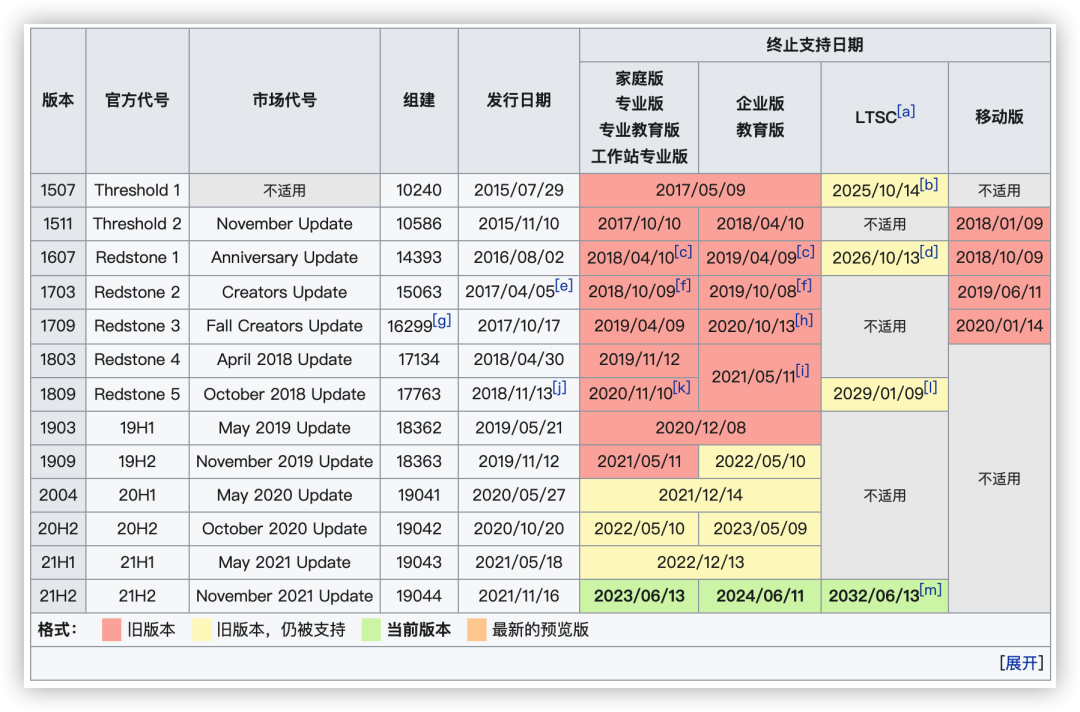Screen dimensions: 1080x712
Task: Click the 2022/12/13 end-of-support cell
Action: (x=700, y=563)
